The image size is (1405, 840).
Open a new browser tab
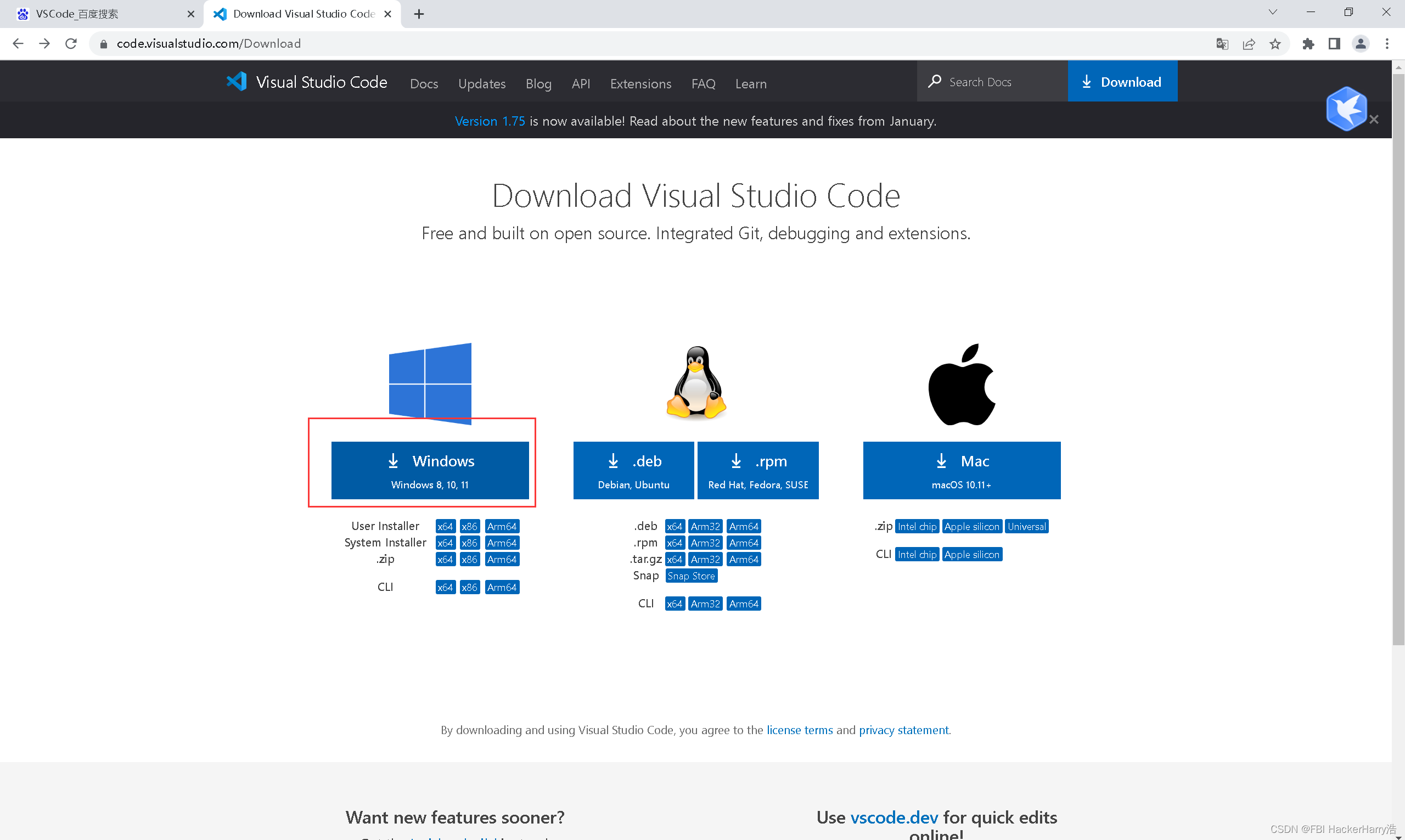(x=419, y=14)
